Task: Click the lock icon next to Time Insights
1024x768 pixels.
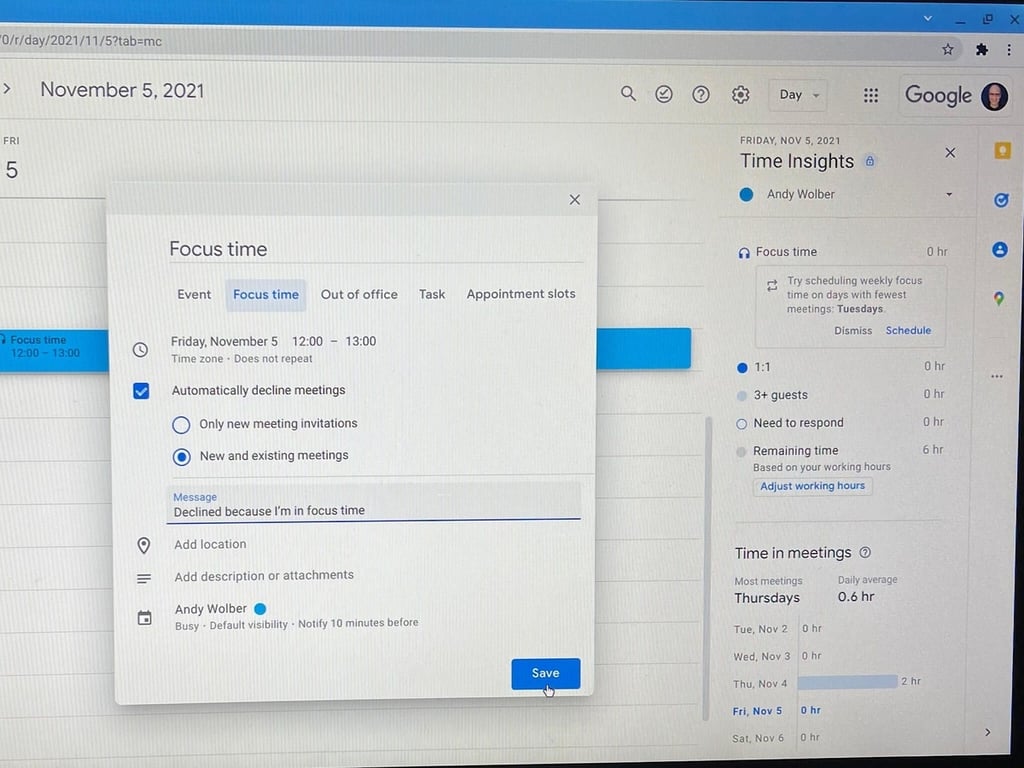Action: click(870, 161)
